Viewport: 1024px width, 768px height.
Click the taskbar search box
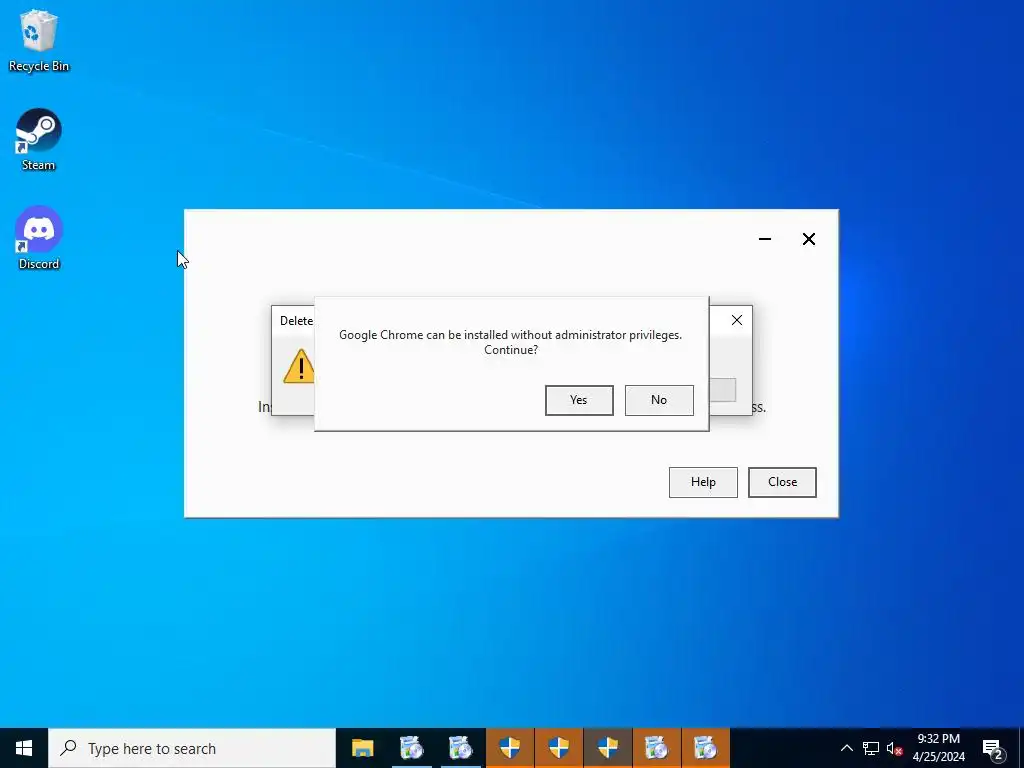coord(192,748)
